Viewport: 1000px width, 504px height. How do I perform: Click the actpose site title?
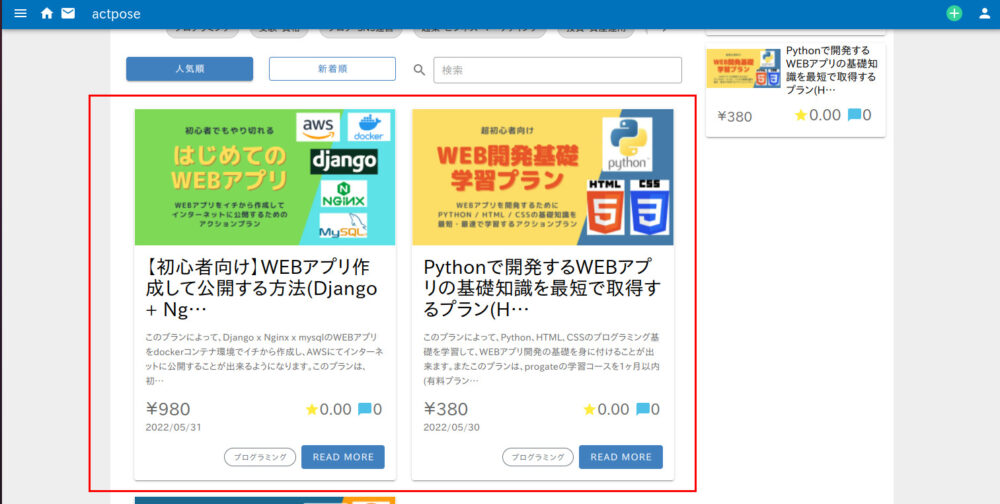116,14
